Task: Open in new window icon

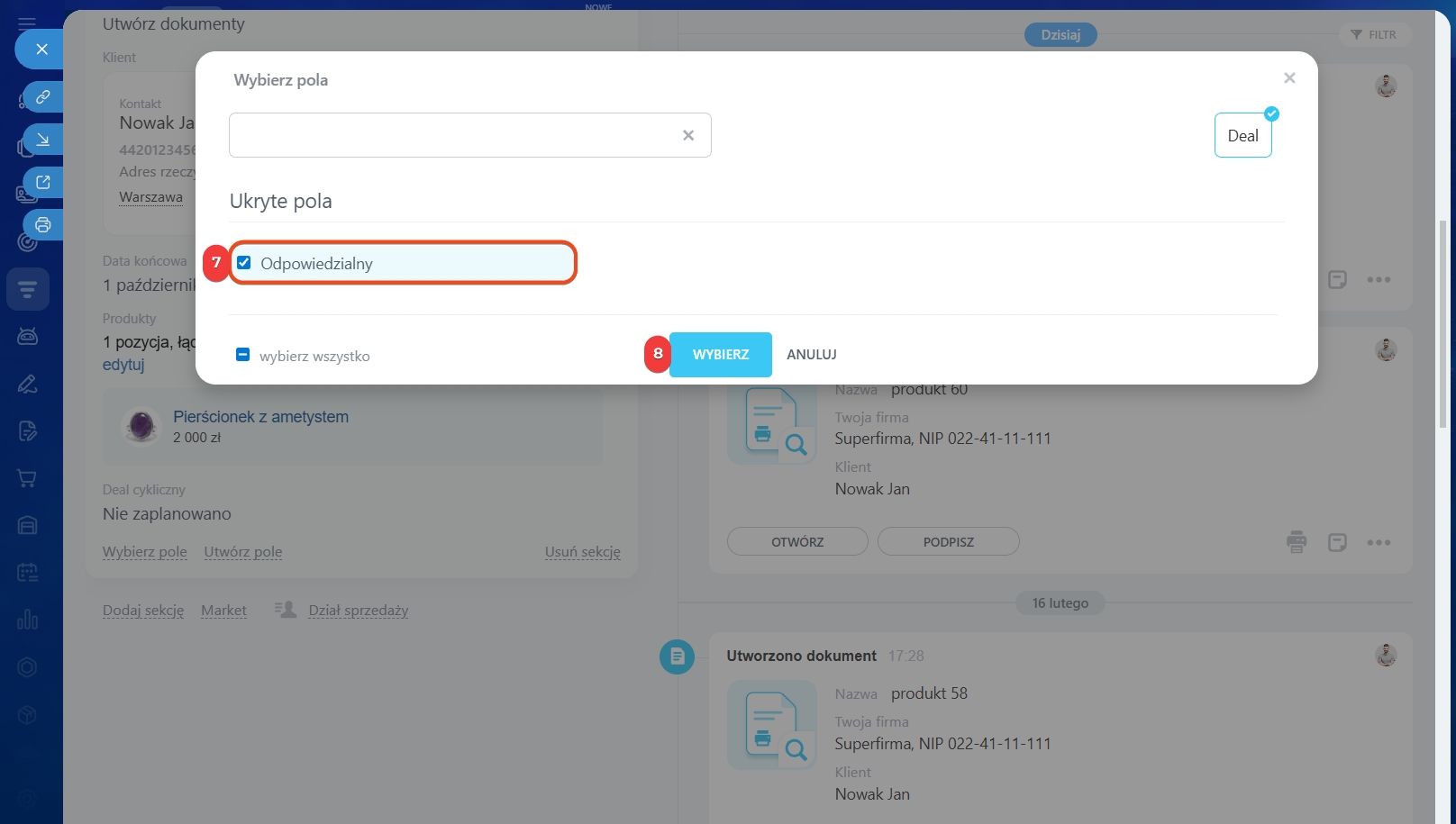Action: pos(42,182)
